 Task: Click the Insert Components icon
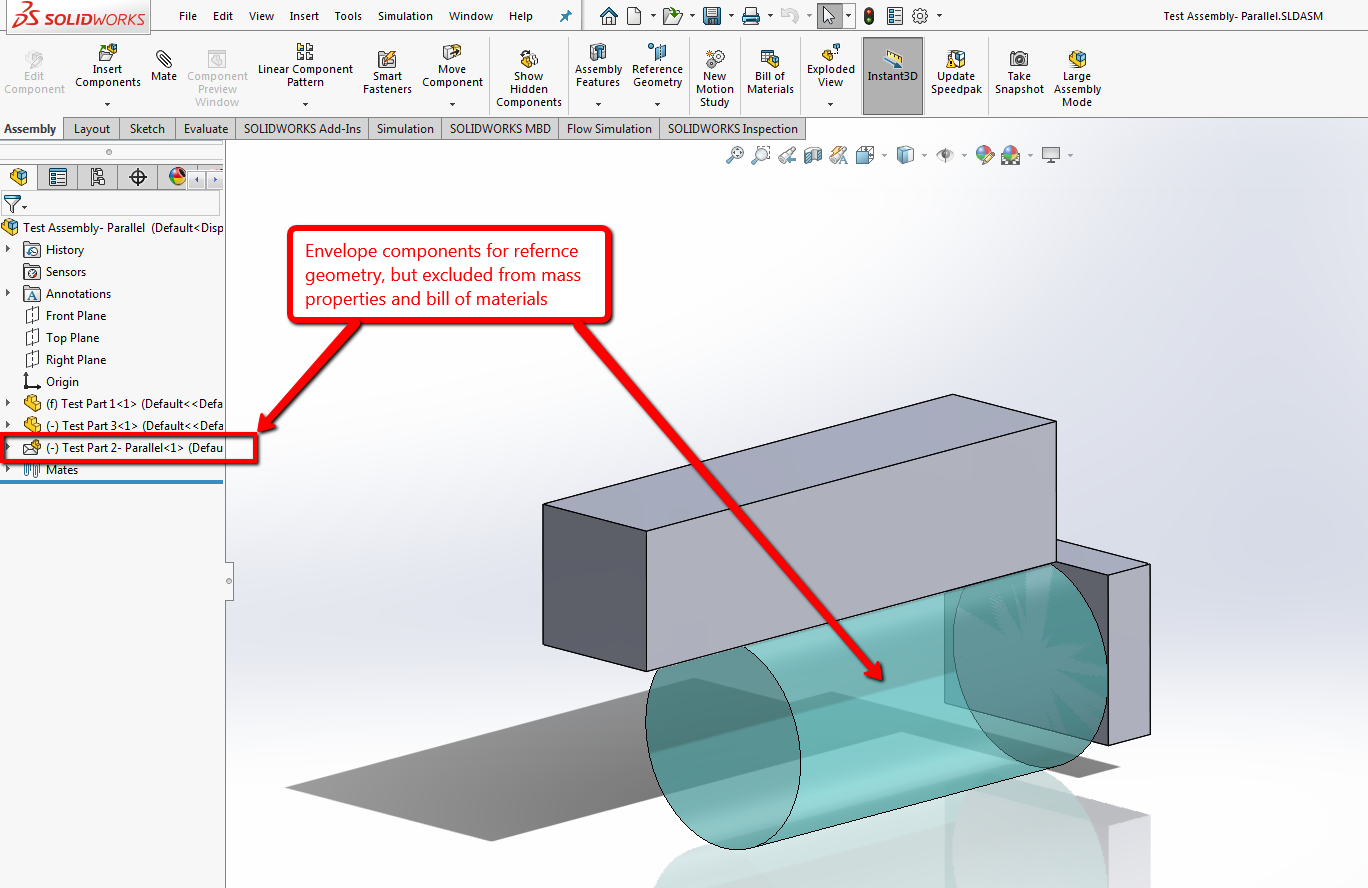click(x=108, y=53)
